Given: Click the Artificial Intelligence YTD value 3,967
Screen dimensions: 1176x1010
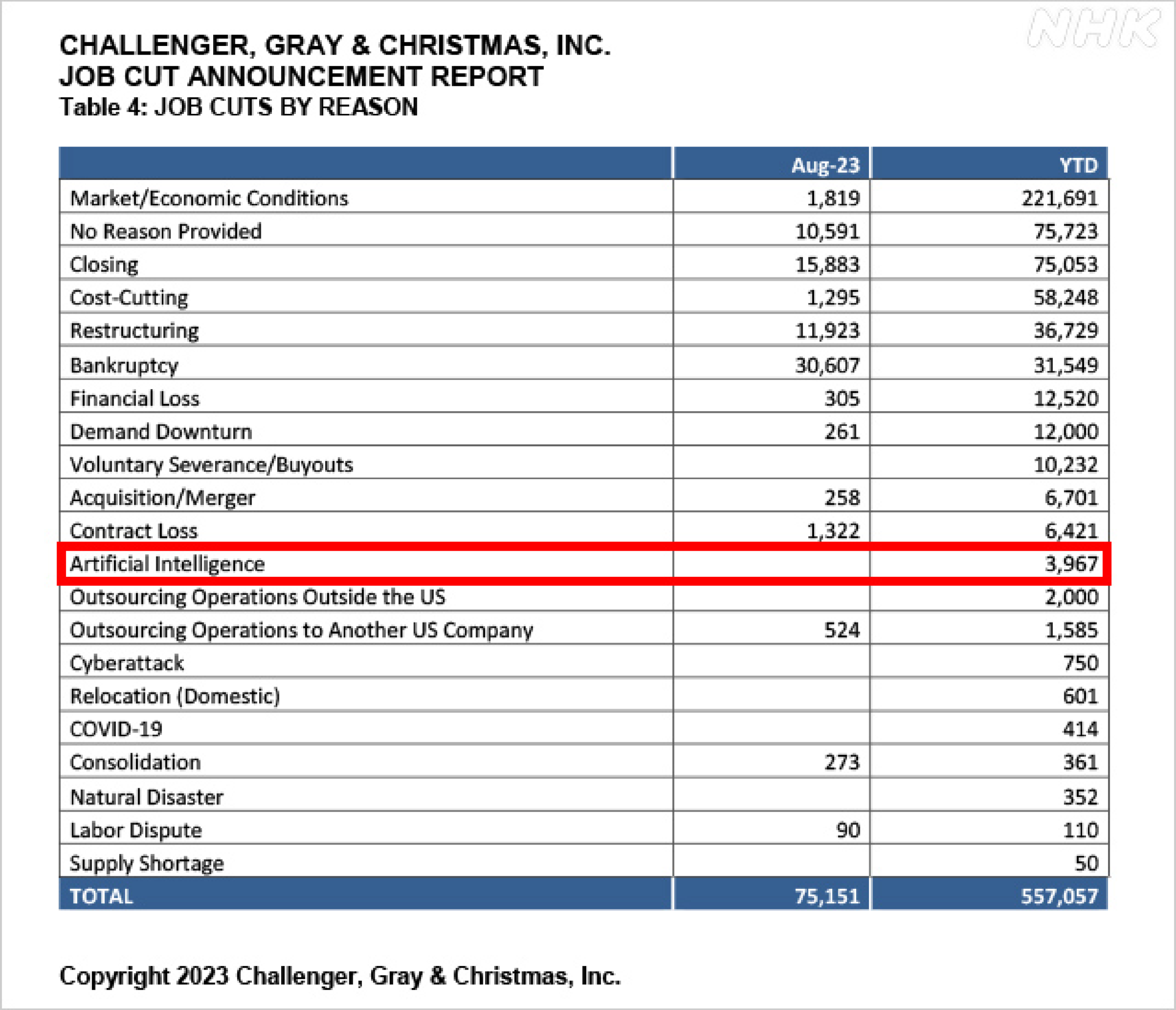Looking at the screenshot, I should (x=1071, y=564).
